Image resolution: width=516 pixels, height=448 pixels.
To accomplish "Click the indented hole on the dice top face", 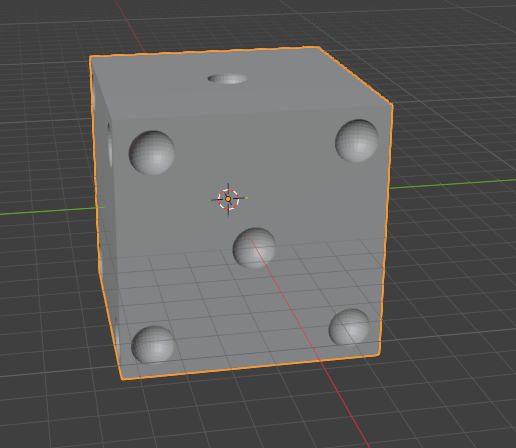I will coord(228,79).
